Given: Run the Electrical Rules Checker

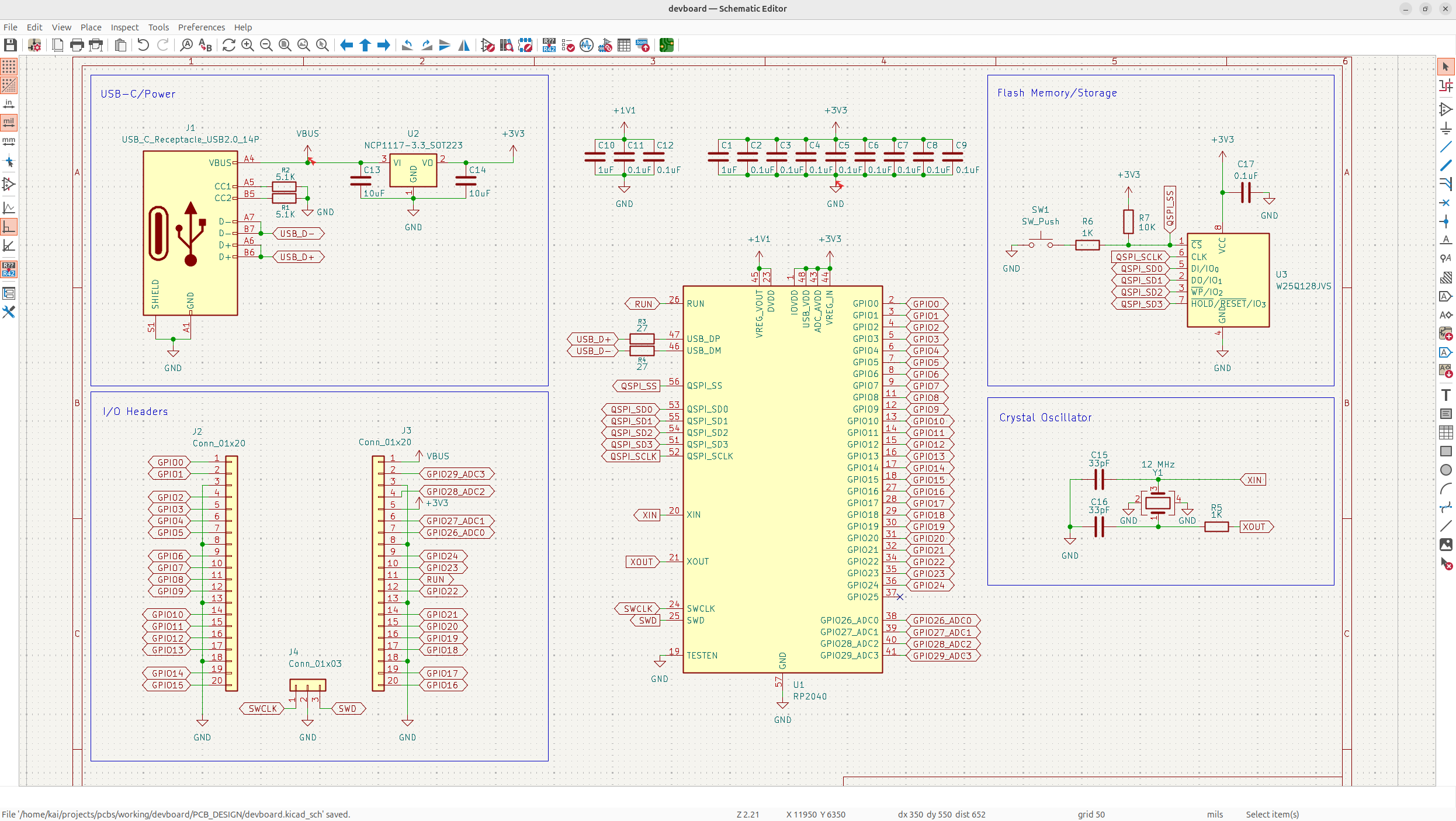Looking at the screenshot, I should coord(567,45).
